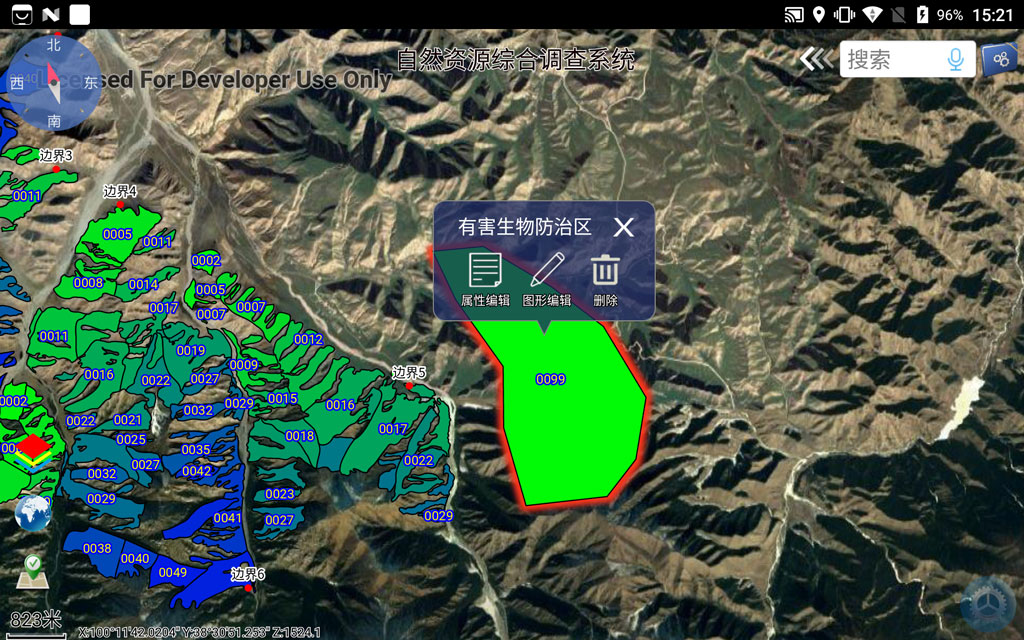Select 图形编辑 shape edit pencil
The height and width of the screenshot is (640, 1024).
(x=546, y=279)
